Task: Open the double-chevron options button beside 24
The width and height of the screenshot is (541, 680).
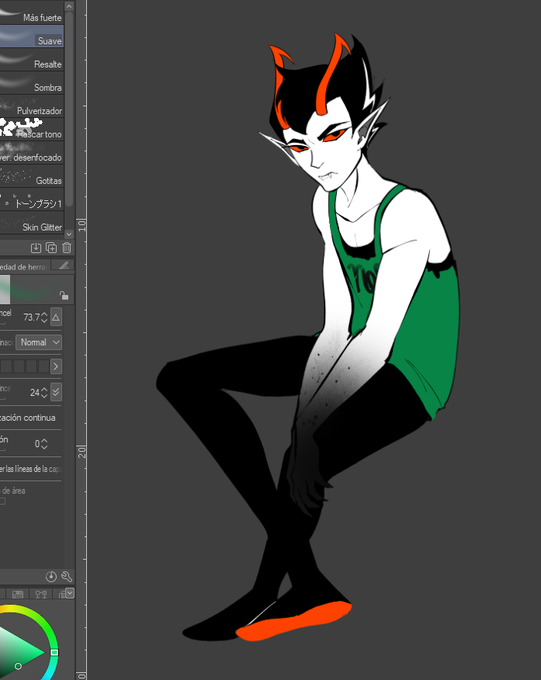Action: (56, 392)
